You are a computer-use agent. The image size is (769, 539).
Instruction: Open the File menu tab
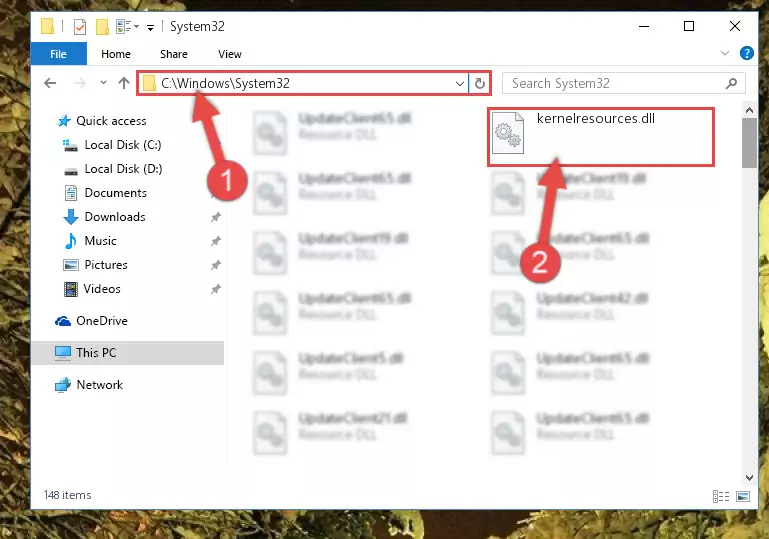(58, 54)
